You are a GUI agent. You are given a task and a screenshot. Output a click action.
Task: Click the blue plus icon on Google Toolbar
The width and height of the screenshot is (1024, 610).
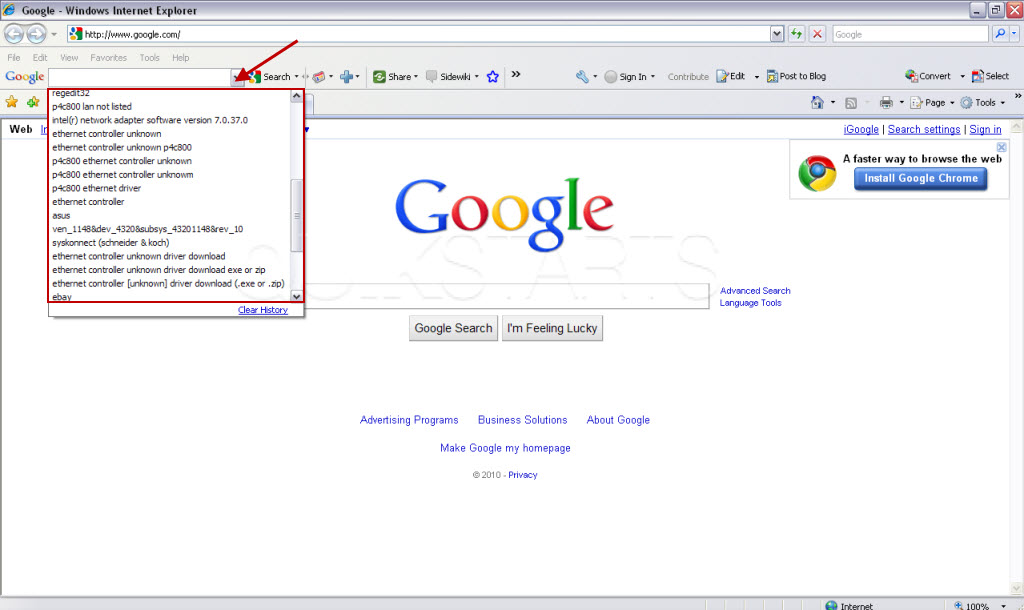point(346,76)
